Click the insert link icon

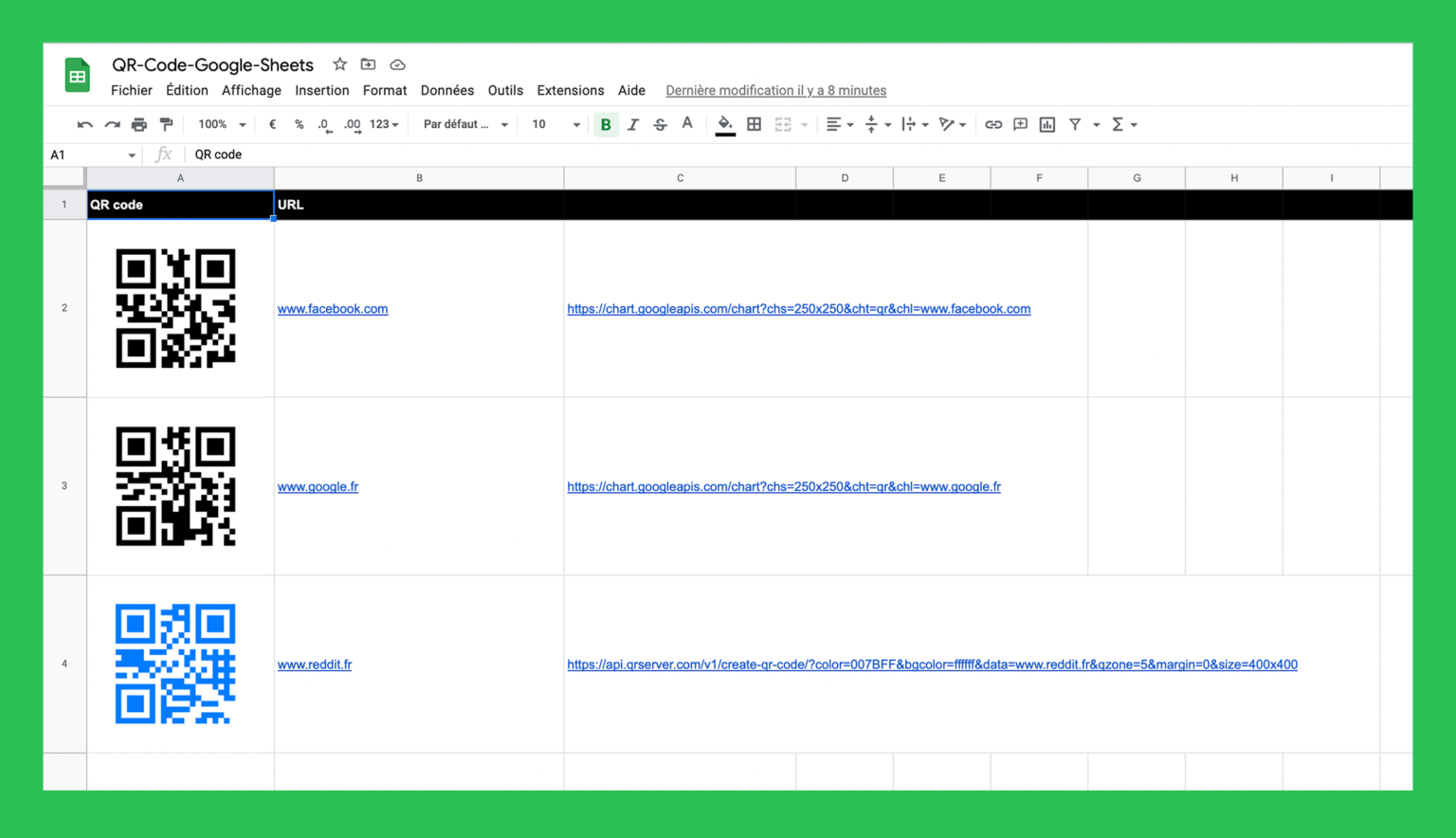[993, 124]
